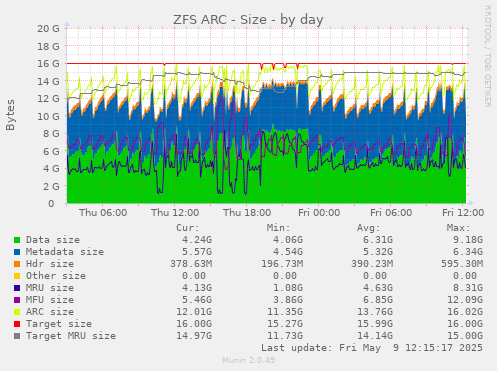This screenshot has width=497, height=371.
Task: Click the purple MFU size legend swatch
Action: [x=17, y=300]
